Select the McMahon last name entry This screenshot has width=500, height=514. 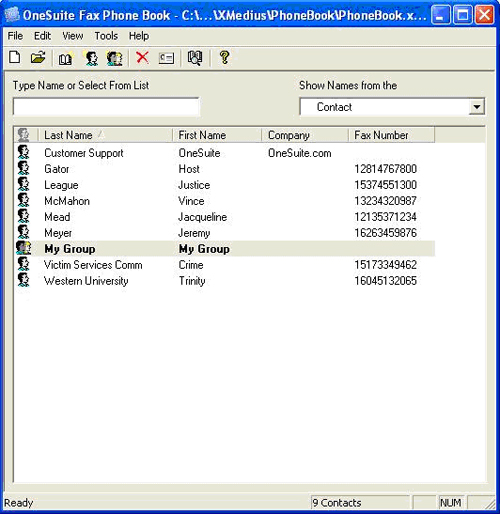[67, 201]
